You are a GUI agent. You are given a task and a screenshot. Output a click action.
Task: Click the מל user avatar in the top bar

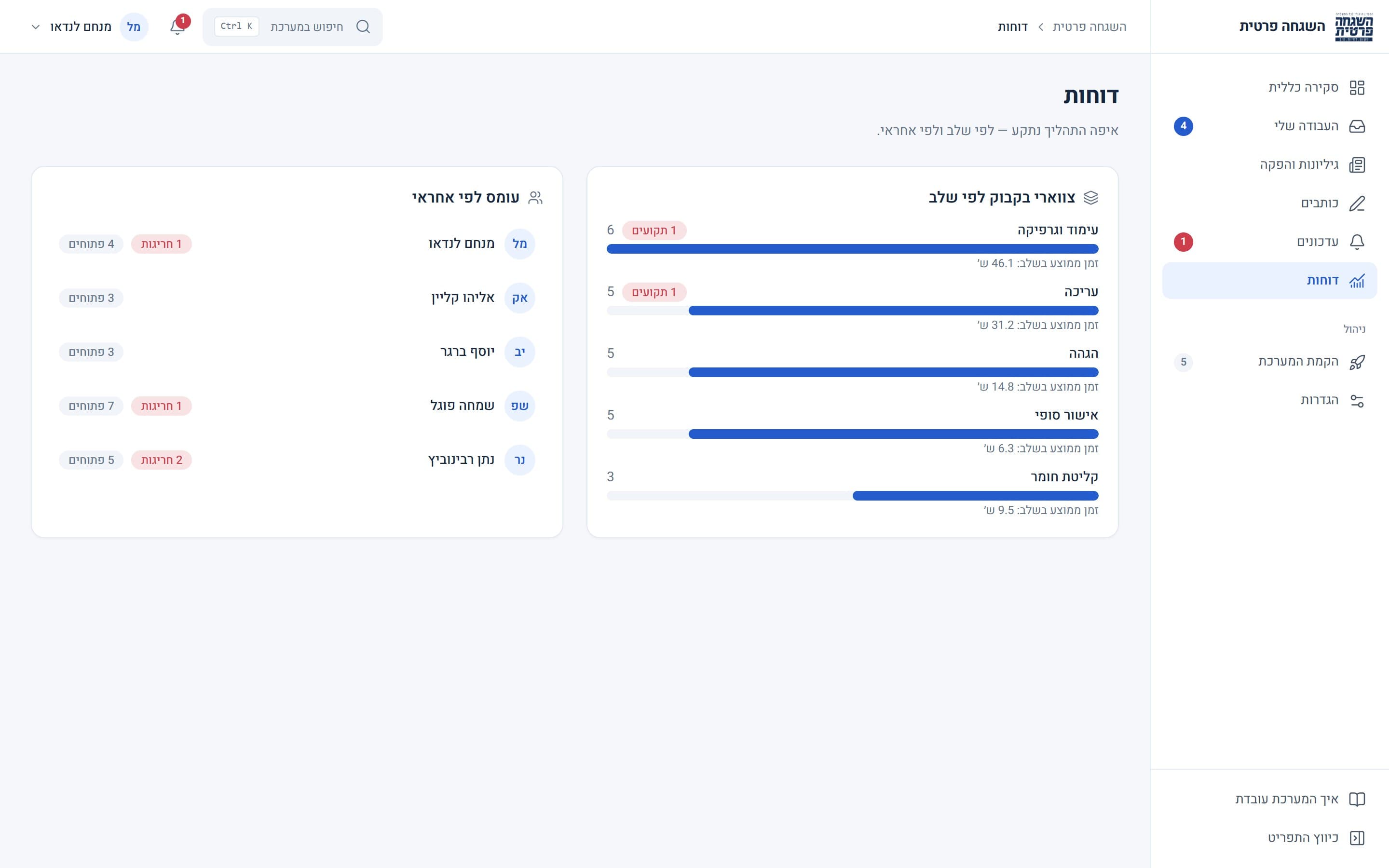(134, 27)
